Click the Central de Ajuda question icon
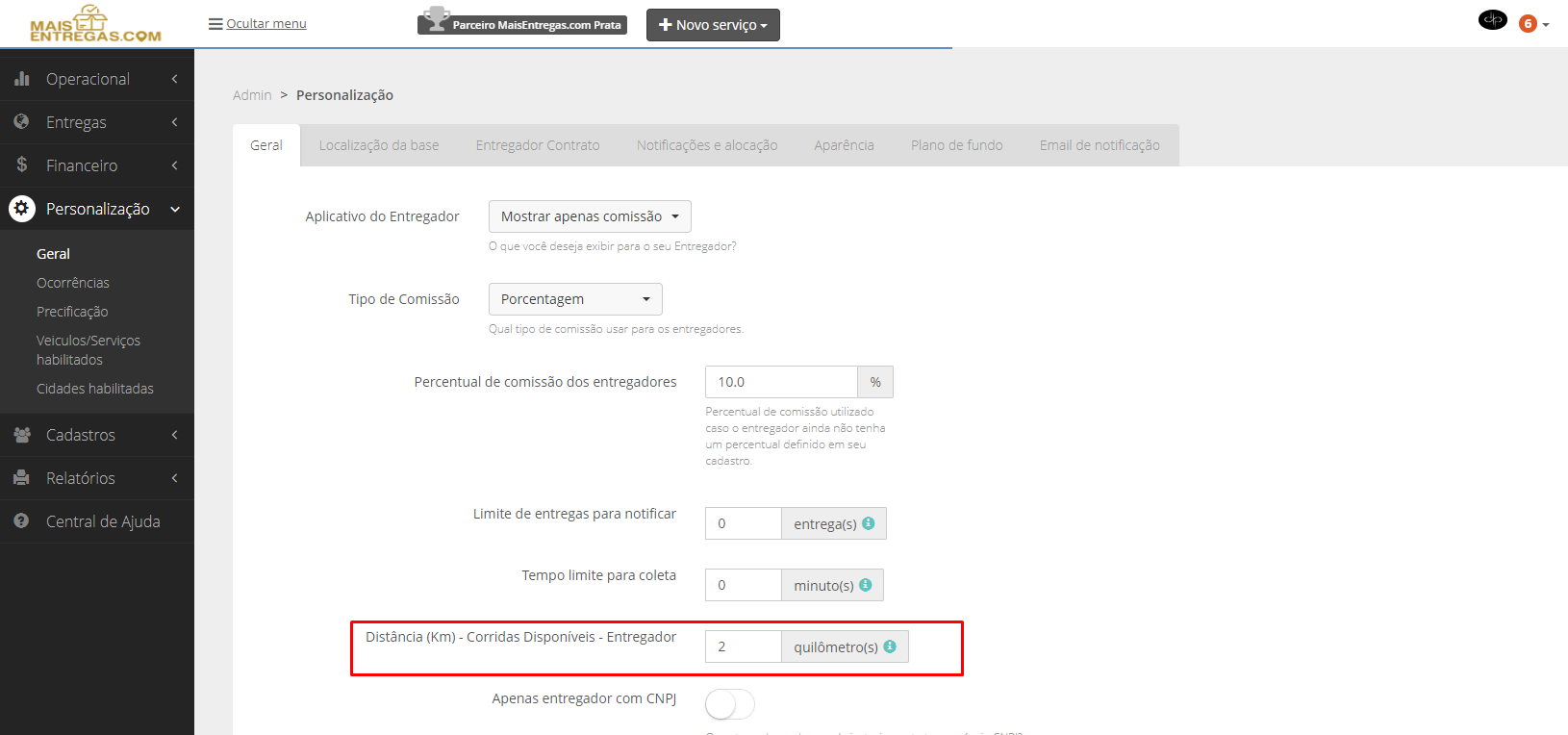Viewport: 1568px width, 735px height. 21,521
